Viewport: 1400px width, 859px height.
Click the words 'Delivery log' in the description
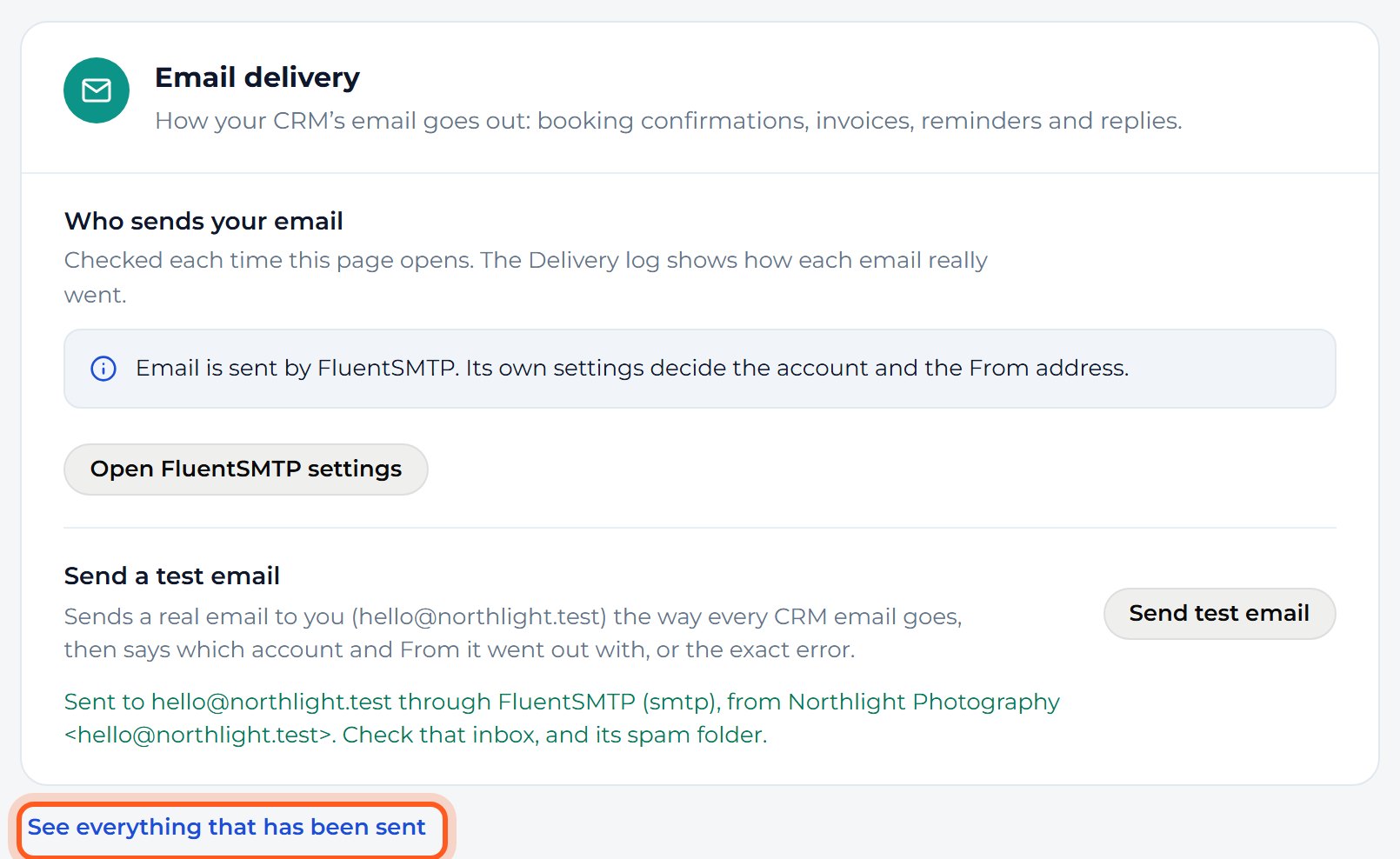pyautogui.click(x=594, y=260)
